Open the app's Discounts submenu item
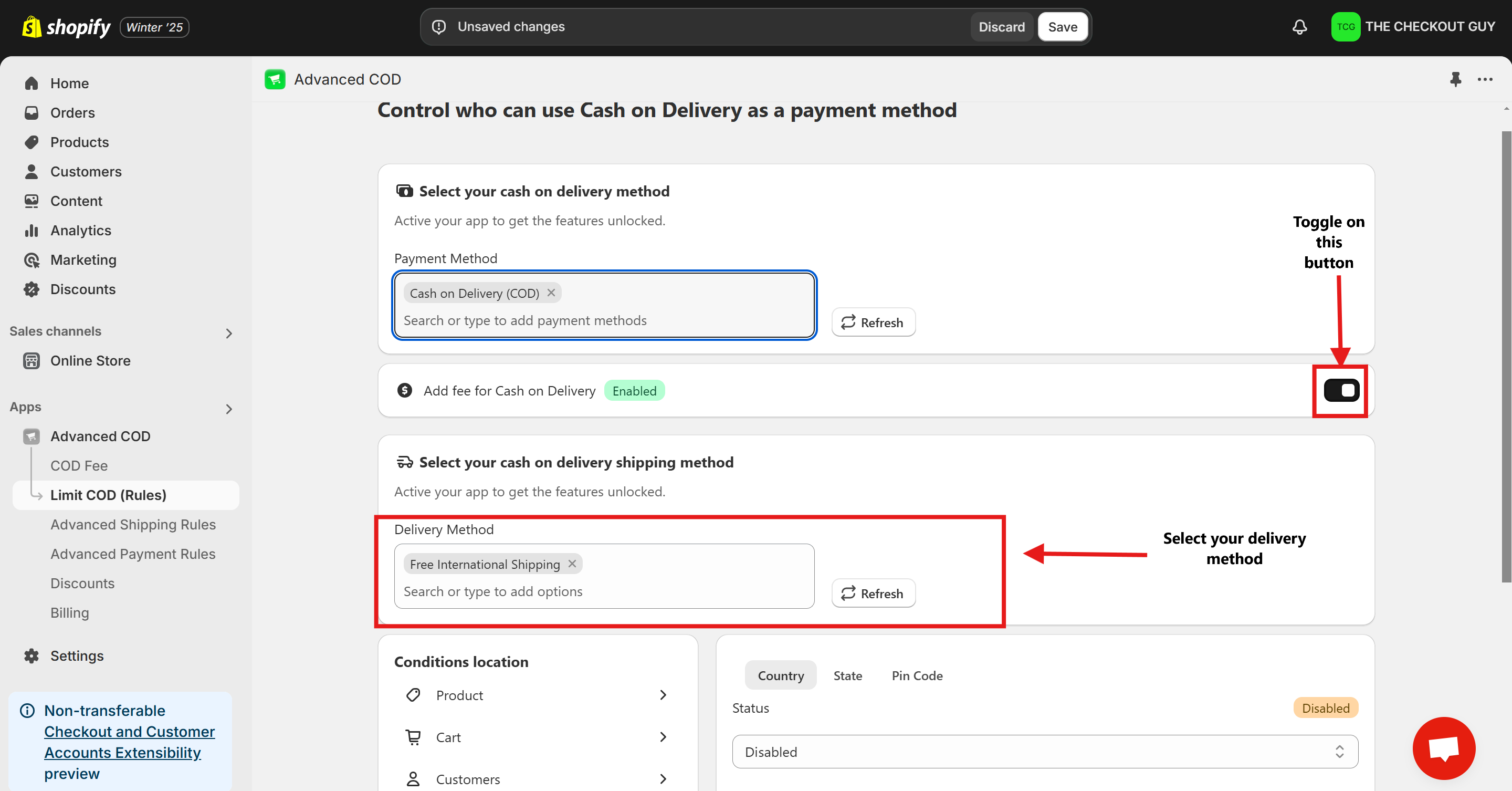1512x791 pixels. coord(83,583)
